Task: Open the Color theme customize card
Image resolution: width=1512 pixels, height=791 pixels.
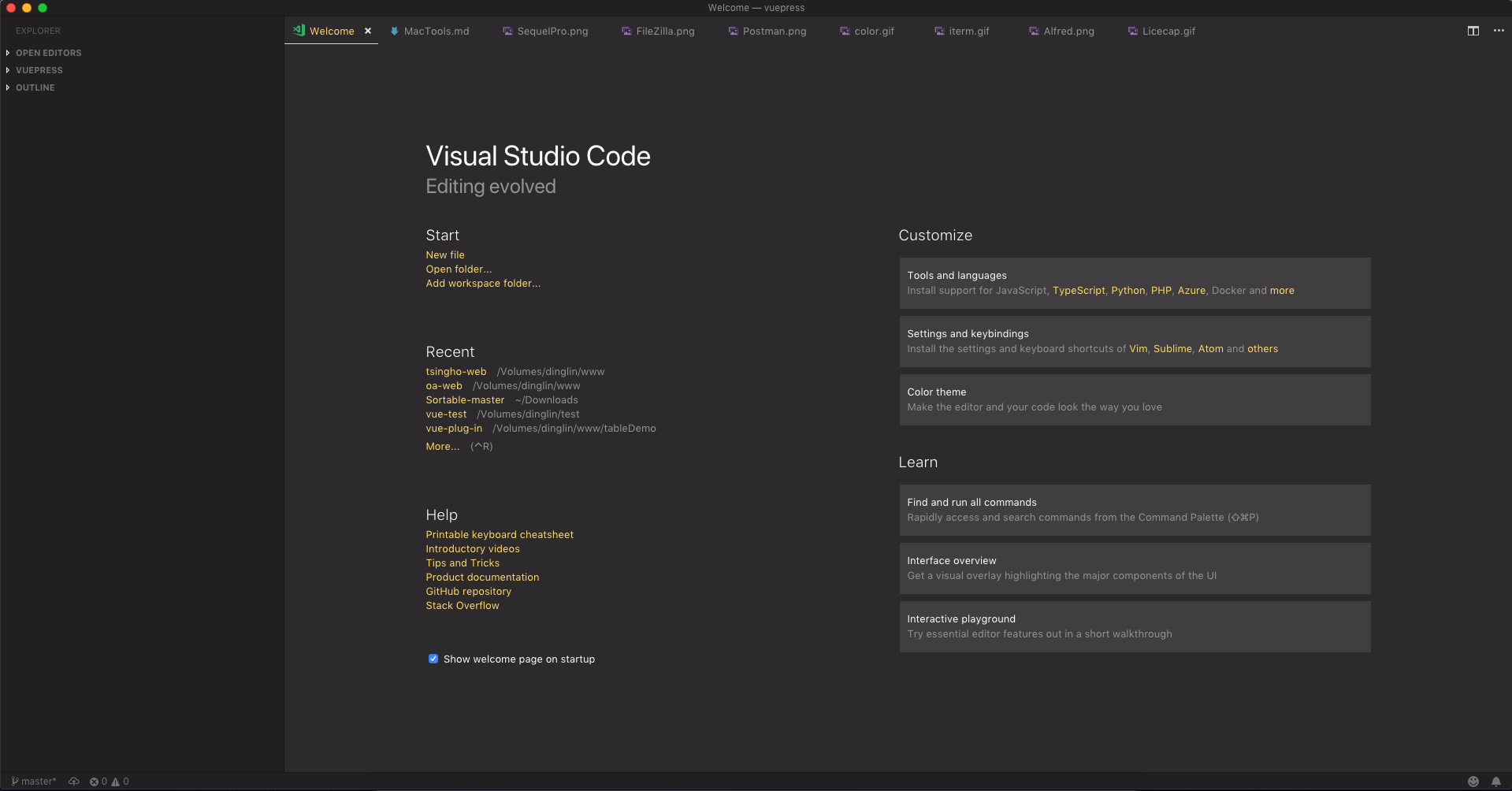Action: click(1134, 399)
